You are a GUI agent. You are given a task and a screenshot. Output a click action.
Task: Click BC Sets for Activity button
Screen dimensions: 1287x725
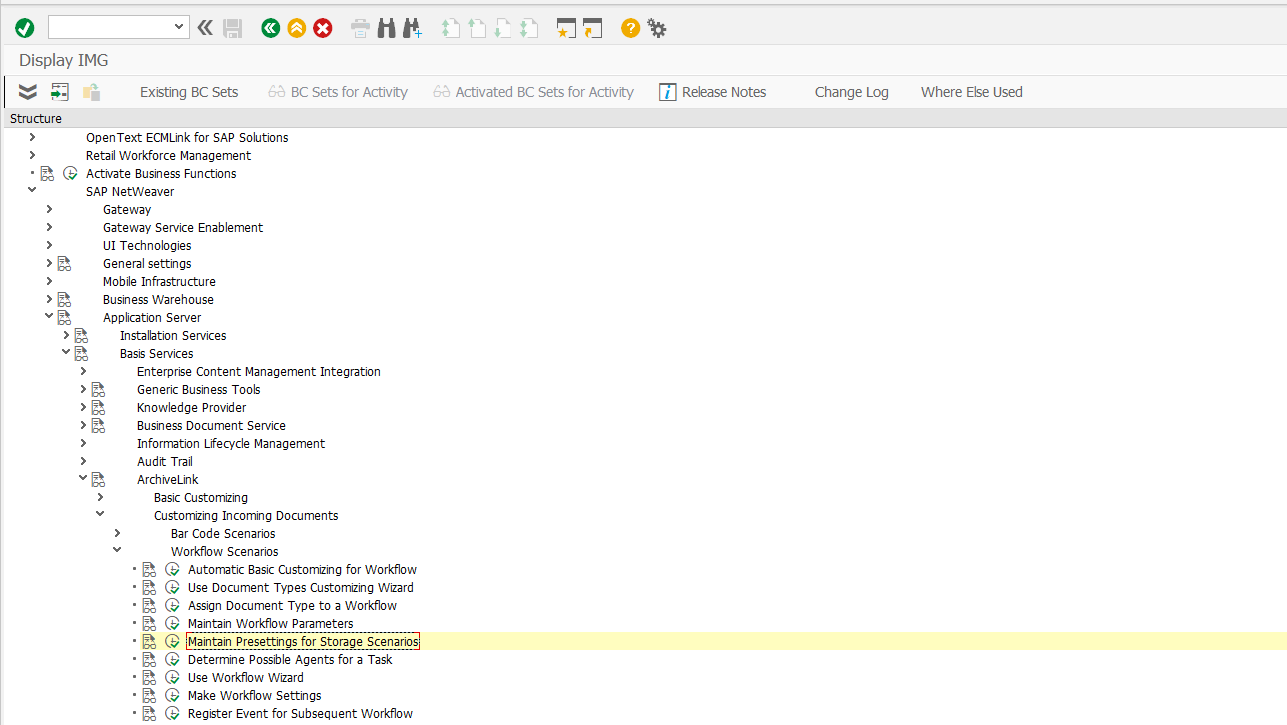click(338, 92)
